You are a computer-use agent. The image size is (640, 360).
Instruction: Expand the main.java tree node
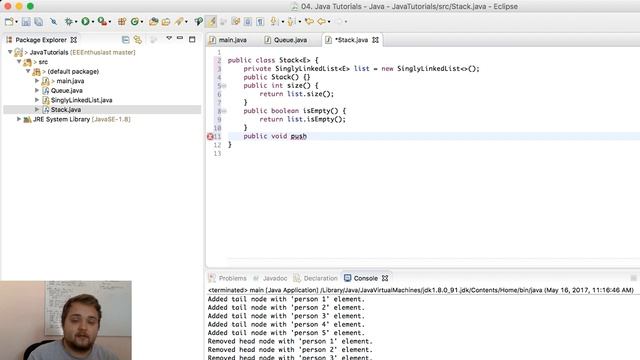point(37,81)
